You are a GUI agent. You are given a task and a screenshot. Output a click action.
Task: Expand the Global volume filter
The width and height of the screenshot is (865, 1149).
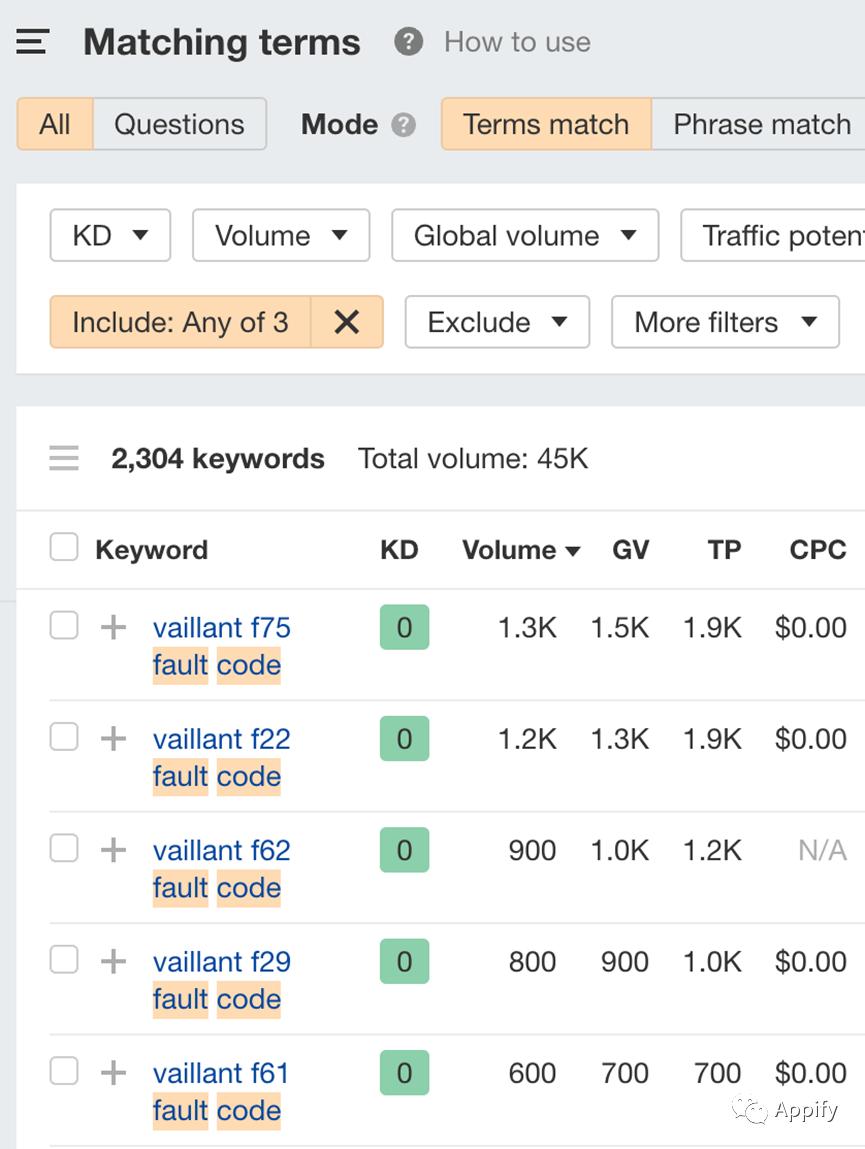pos(524,236)
